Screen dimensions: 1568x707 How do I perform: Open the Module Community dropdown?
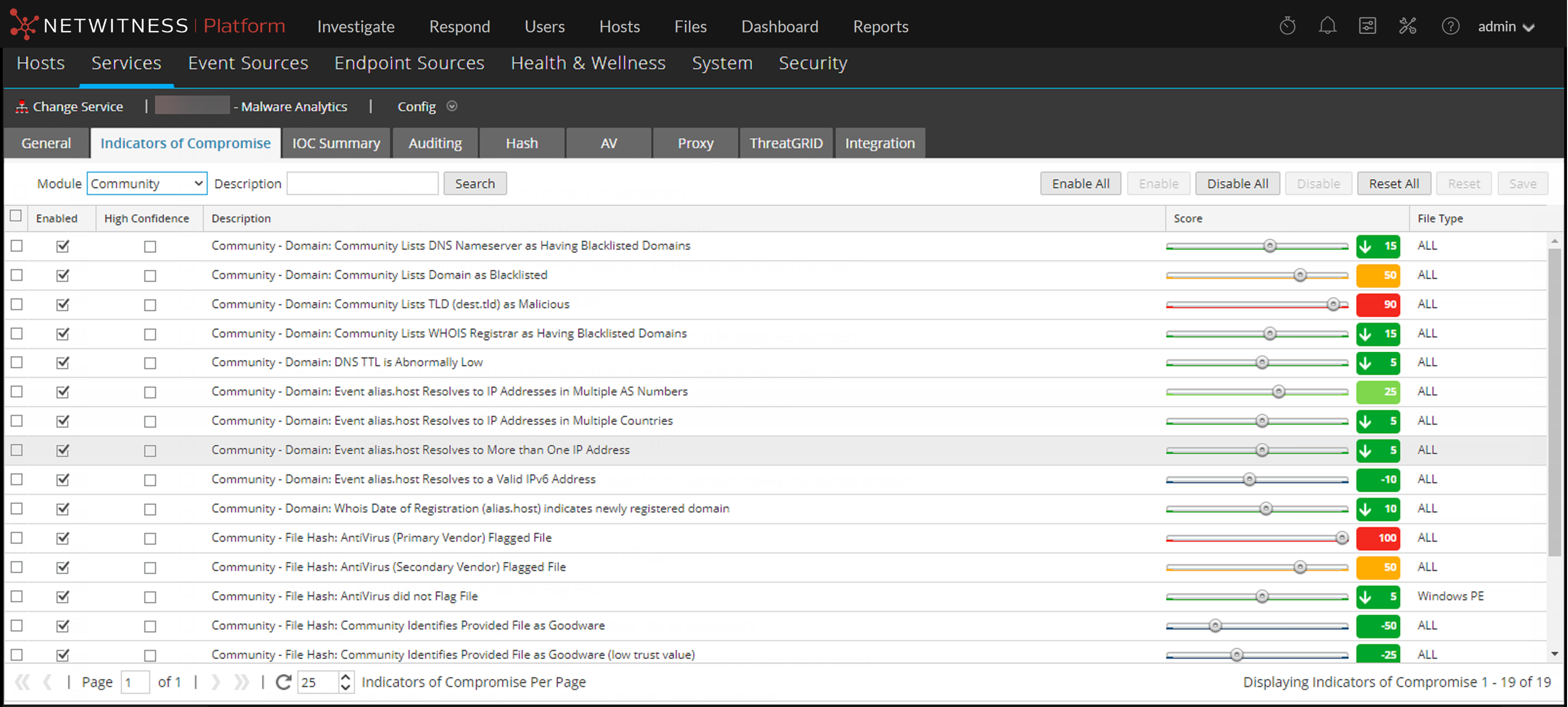(x=147, y=184)
